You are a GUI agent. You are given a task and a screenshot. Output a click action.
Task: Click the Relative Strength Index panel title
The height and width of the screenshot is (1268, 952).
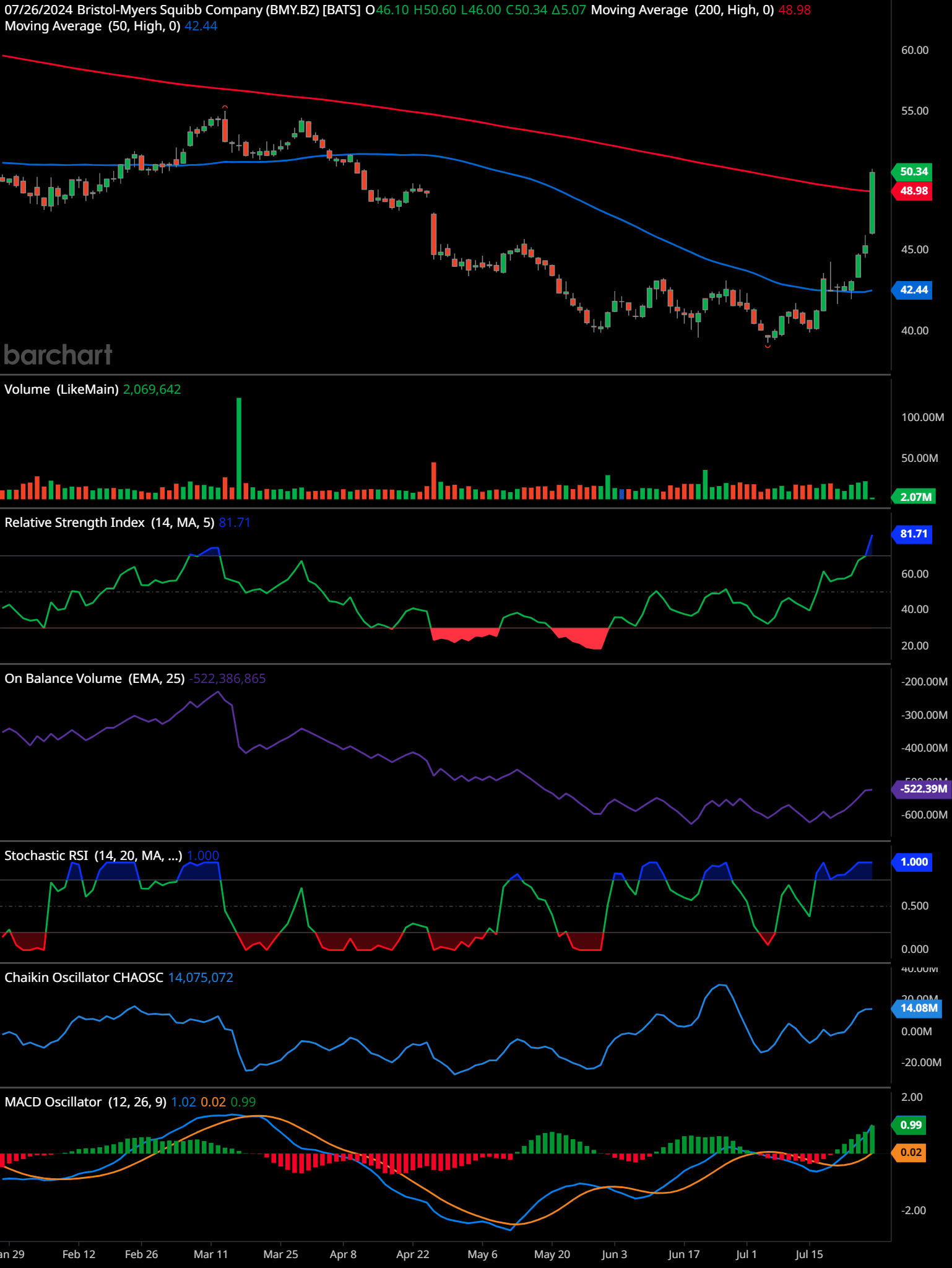tap(110, 523)
